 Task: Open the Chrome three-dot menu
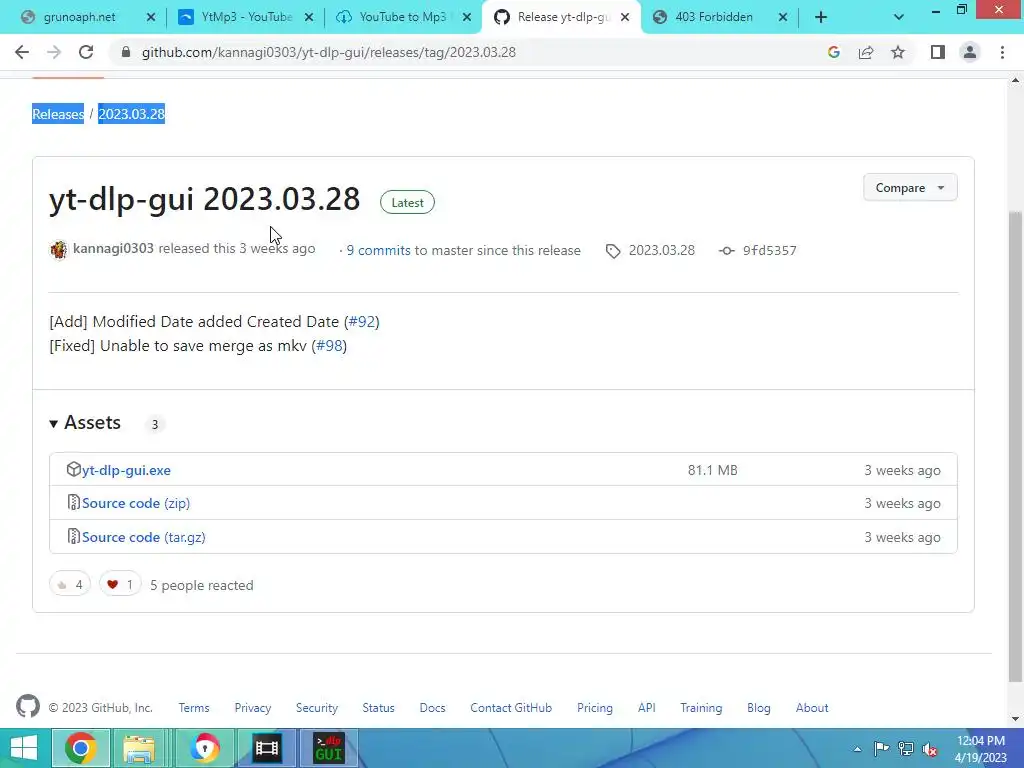click(1002, 52)
